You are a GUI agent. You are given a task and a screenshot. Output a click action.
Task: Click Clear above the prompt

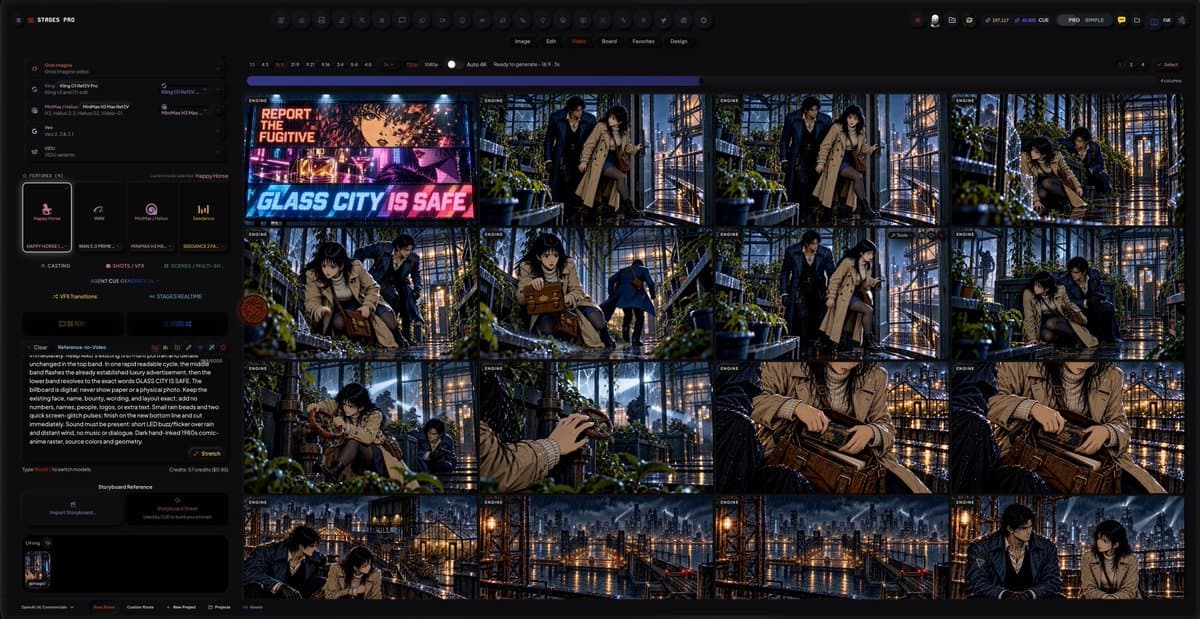(38, 347)
